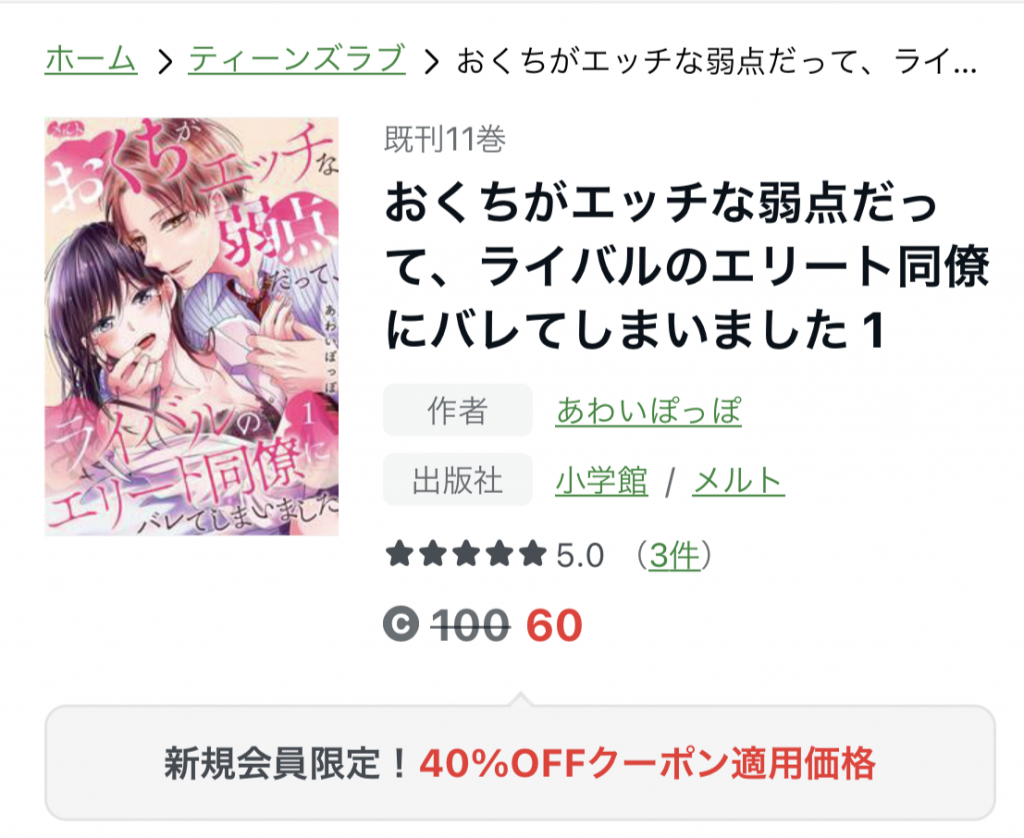Go to ホーム breadcrumb link
Screen dimensions: 1024x838
[91, 59]
